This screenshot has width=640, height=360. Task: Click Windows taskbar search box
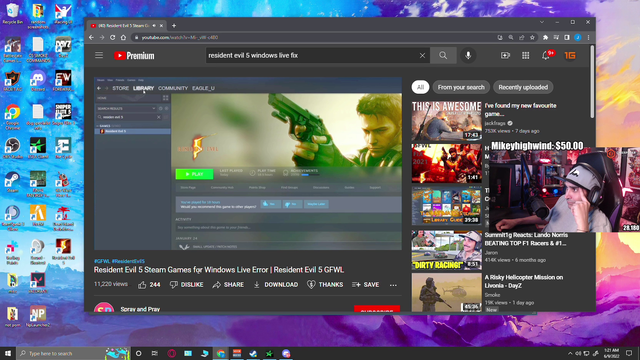[x=73, y=353]
